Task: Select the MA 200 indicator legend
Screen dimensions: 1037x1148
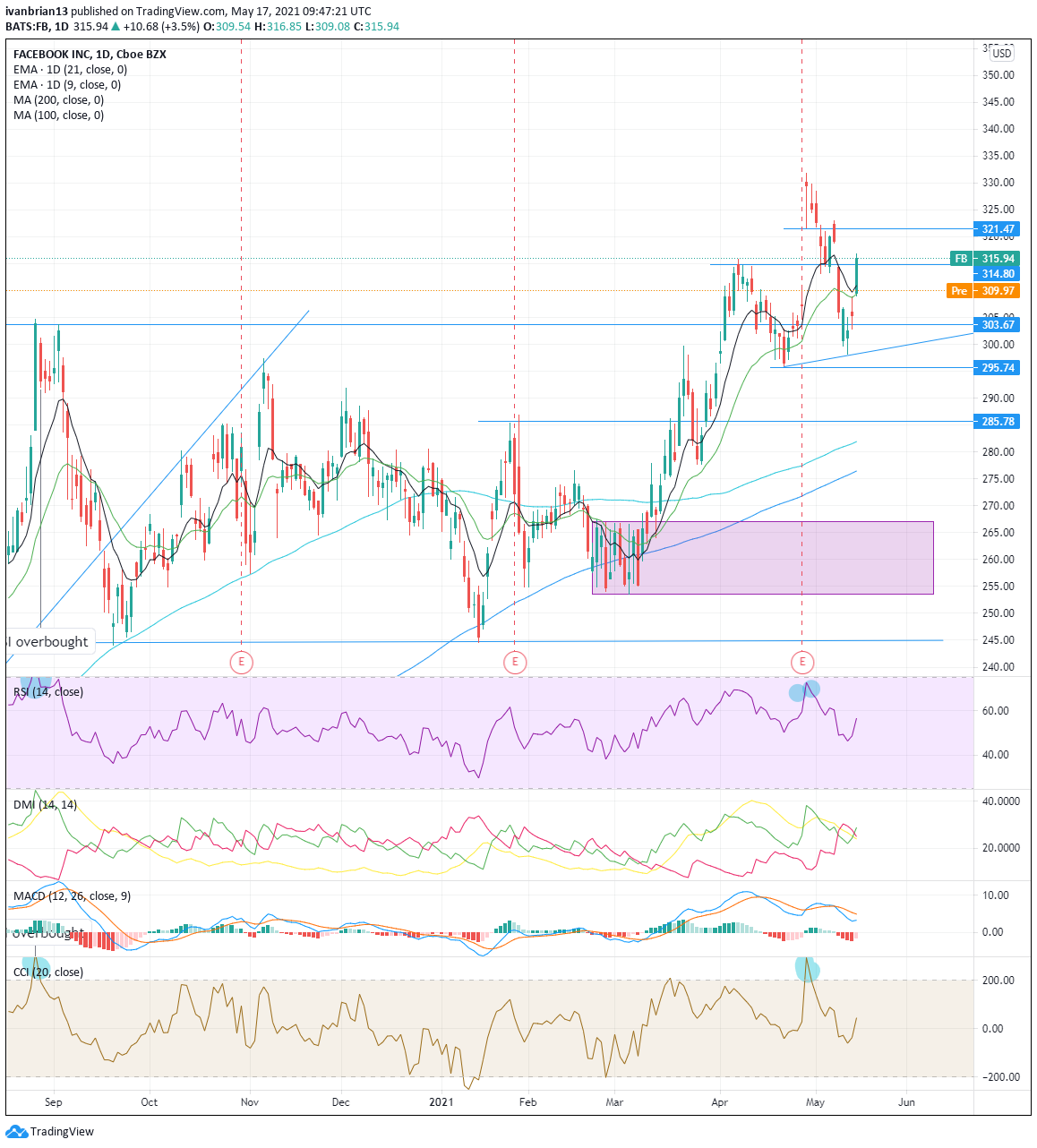Action: pos(58,100)
